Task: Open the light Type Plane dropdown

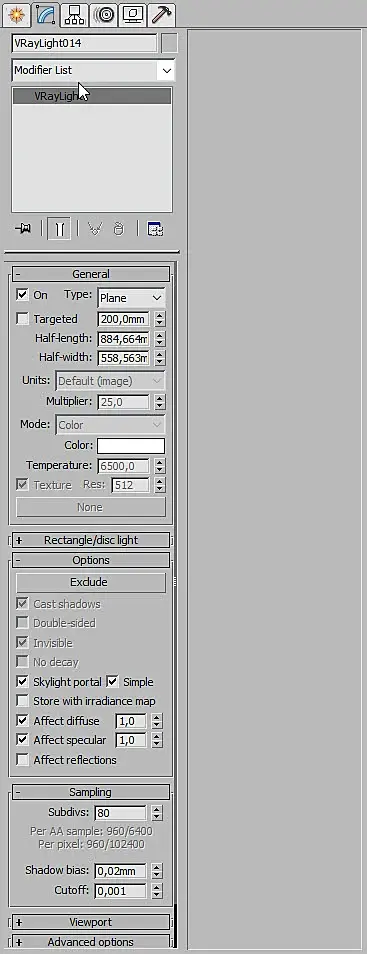Action: (x=131, y=298)
